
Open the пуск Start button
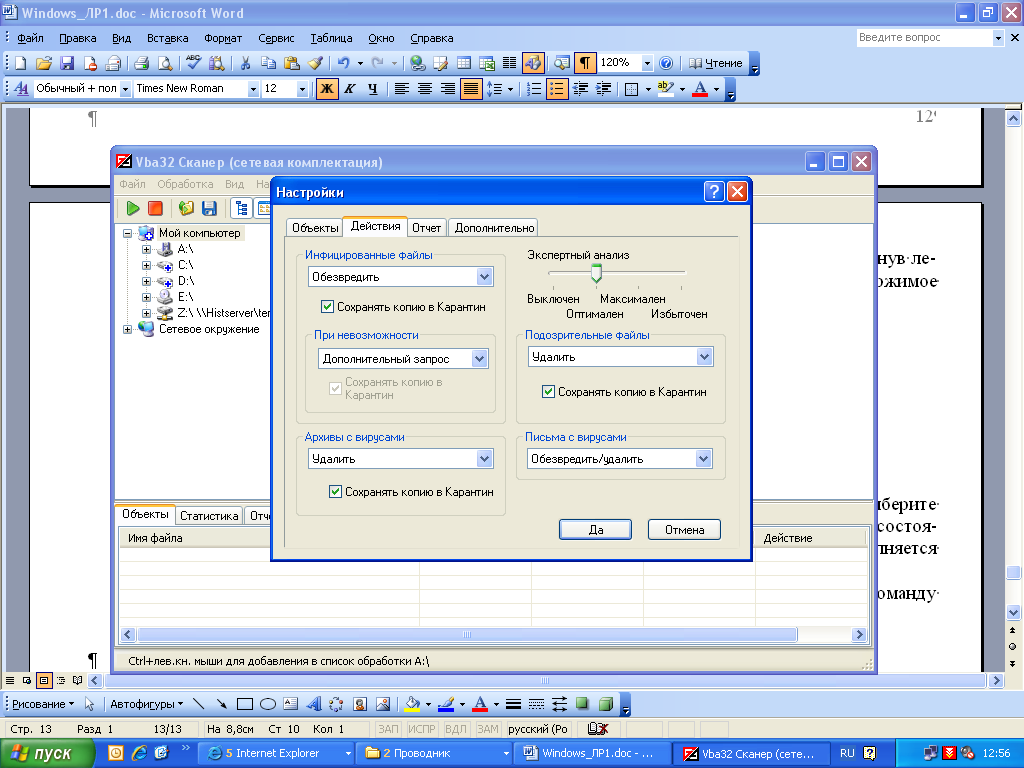[x=46, y=753]
